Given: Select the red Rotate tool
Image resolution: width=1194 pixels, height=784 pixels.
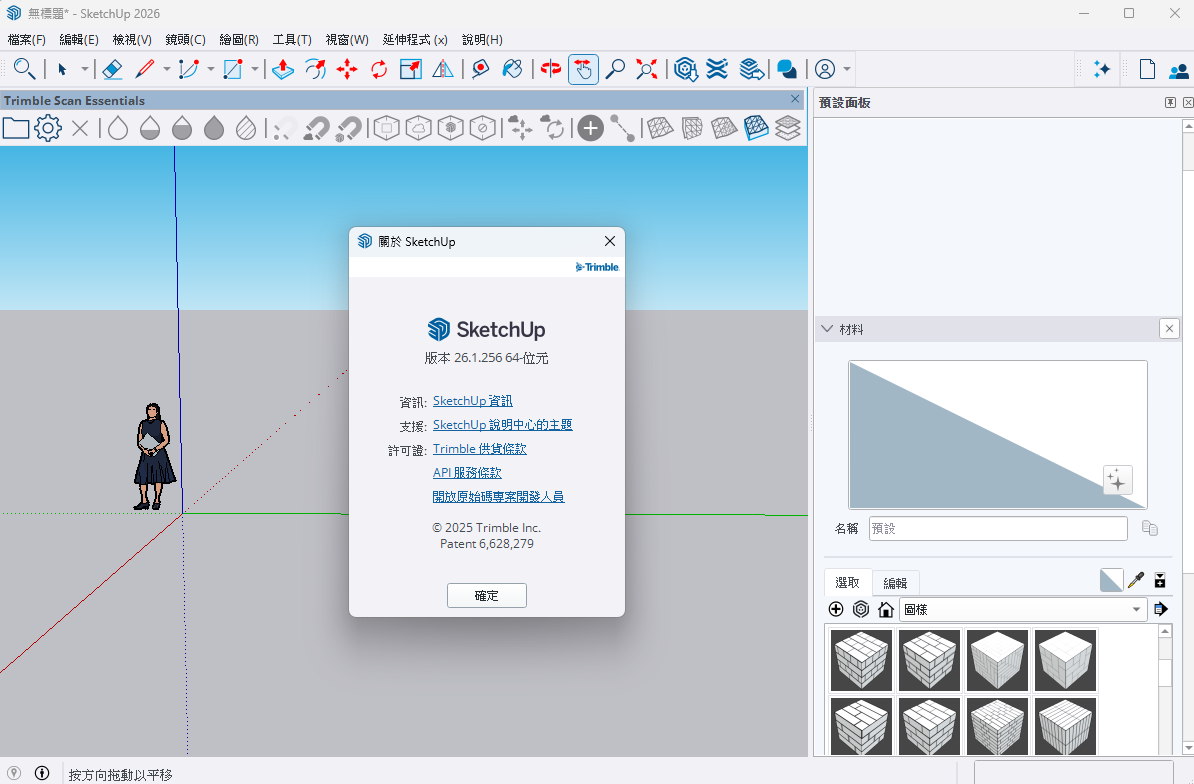Looking at the screenshot, I should pyautogui.click(x=379, y=69).
